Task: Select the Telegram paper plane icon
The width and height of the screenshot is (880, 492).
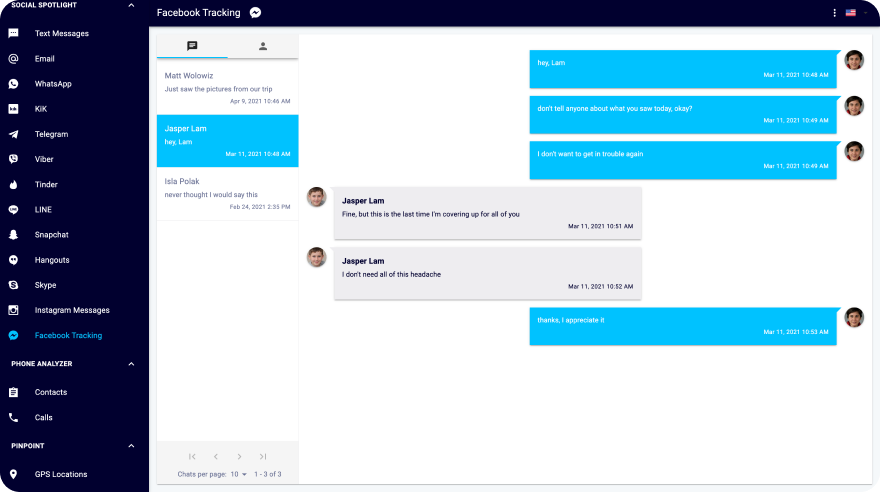Action: point(13,134)
